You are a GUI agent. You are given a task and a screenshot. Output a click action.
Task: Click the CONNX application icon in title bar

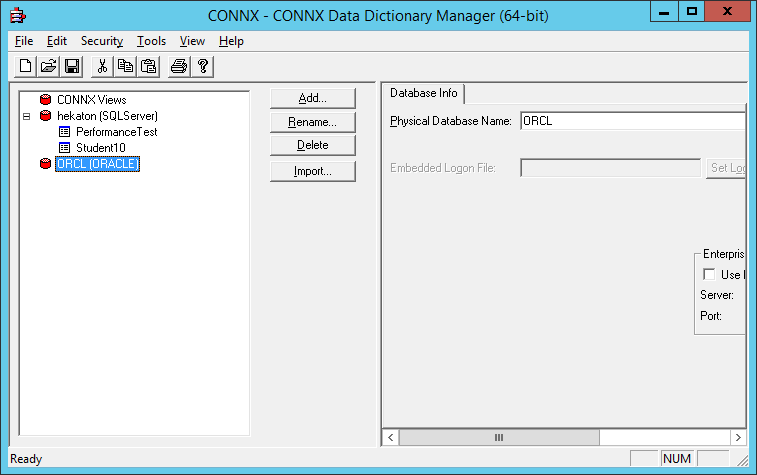[x=18, y=15]
